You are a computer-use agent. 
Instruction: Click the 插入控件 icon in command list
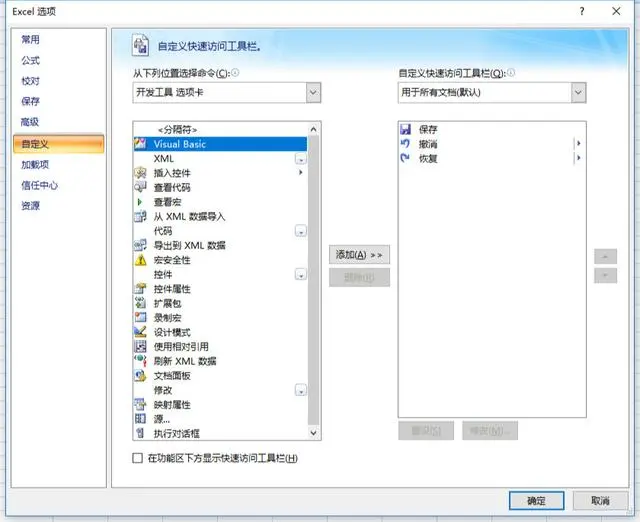pyautogui.click(x=140, y=173)
